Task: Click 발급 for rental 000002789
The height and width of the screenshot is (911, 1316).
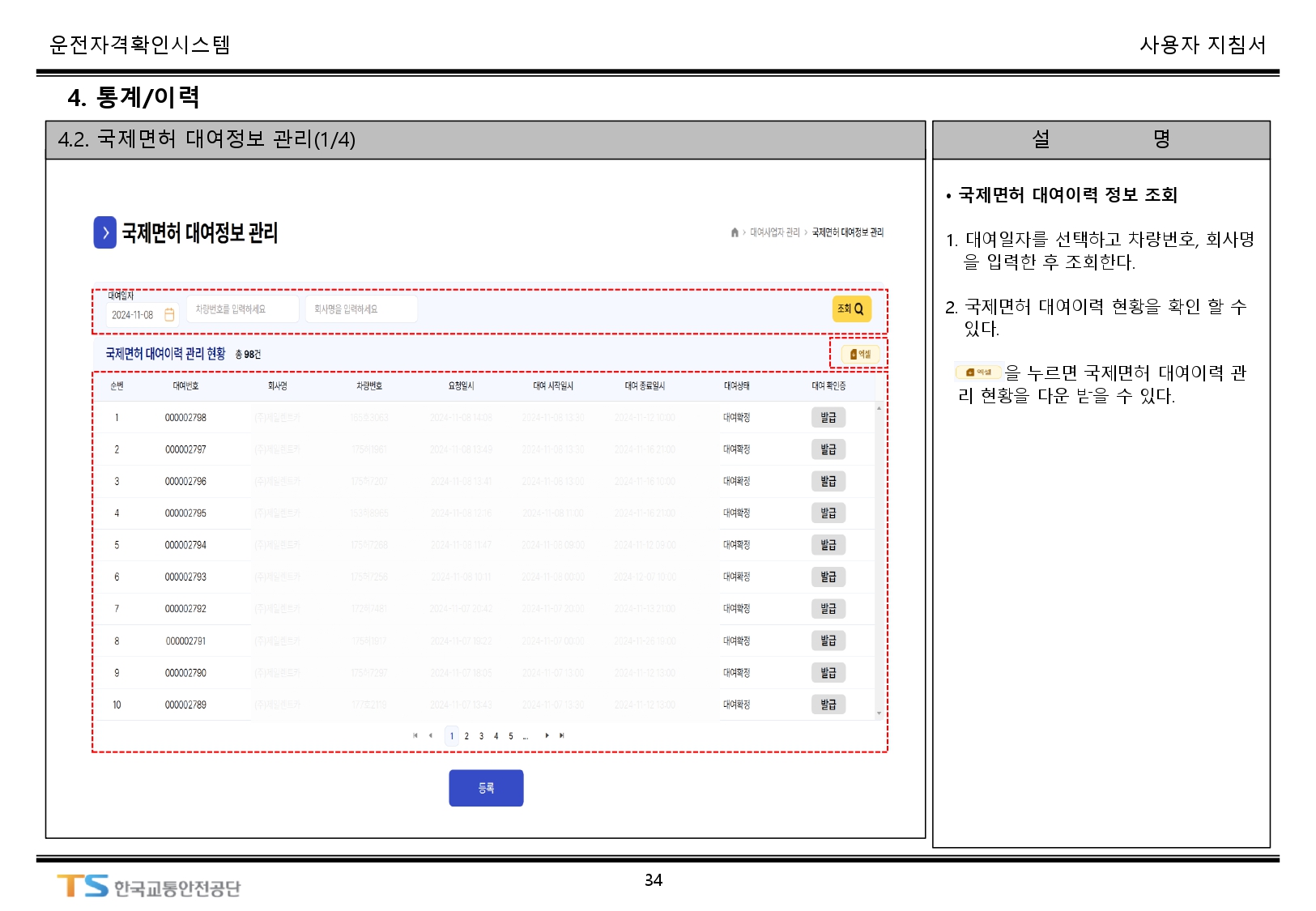Action: (x=828, y=705)
